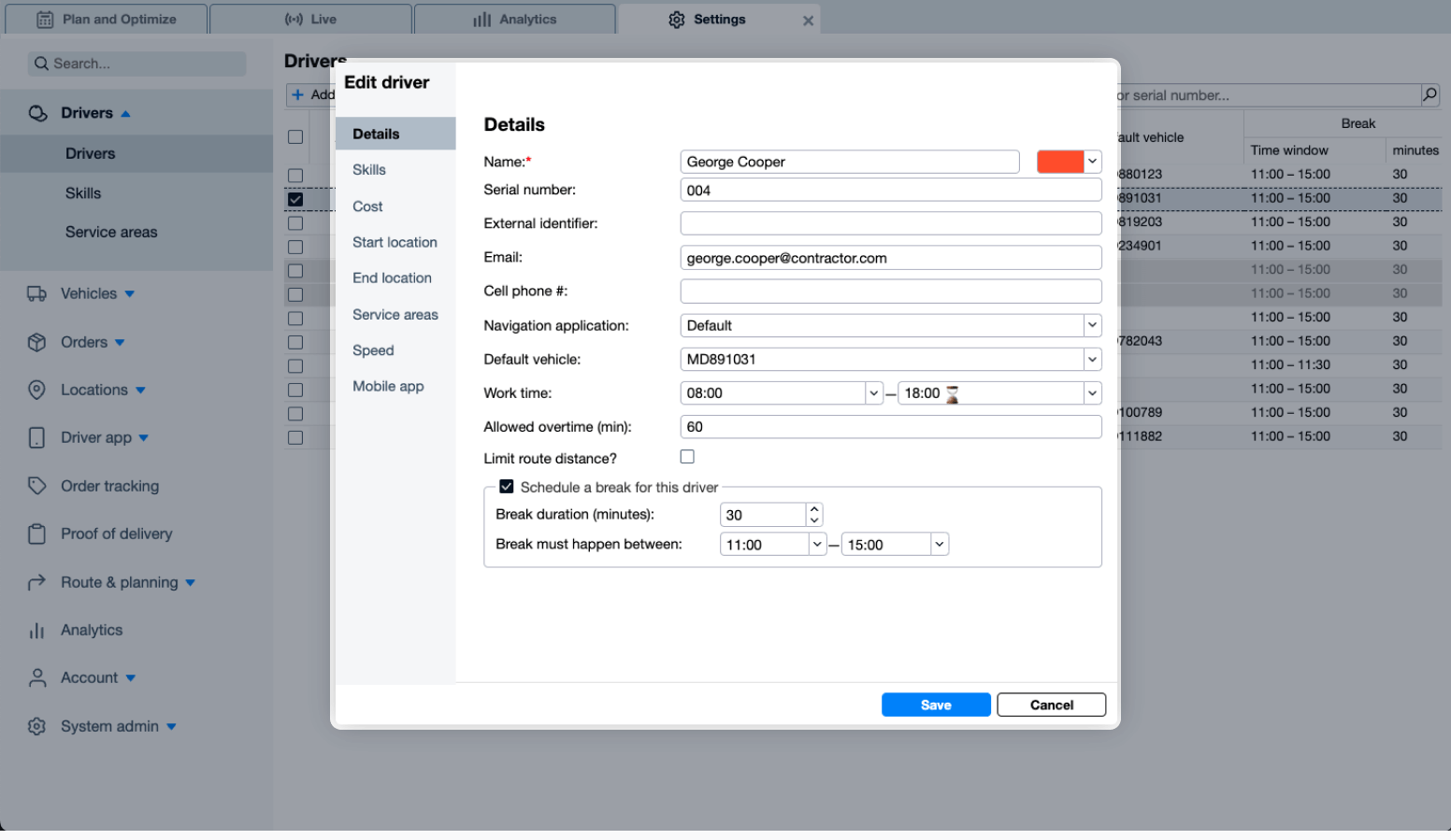Cancel editing the driver
The height and width of the screenshot is (840, 1451).
1051,705
